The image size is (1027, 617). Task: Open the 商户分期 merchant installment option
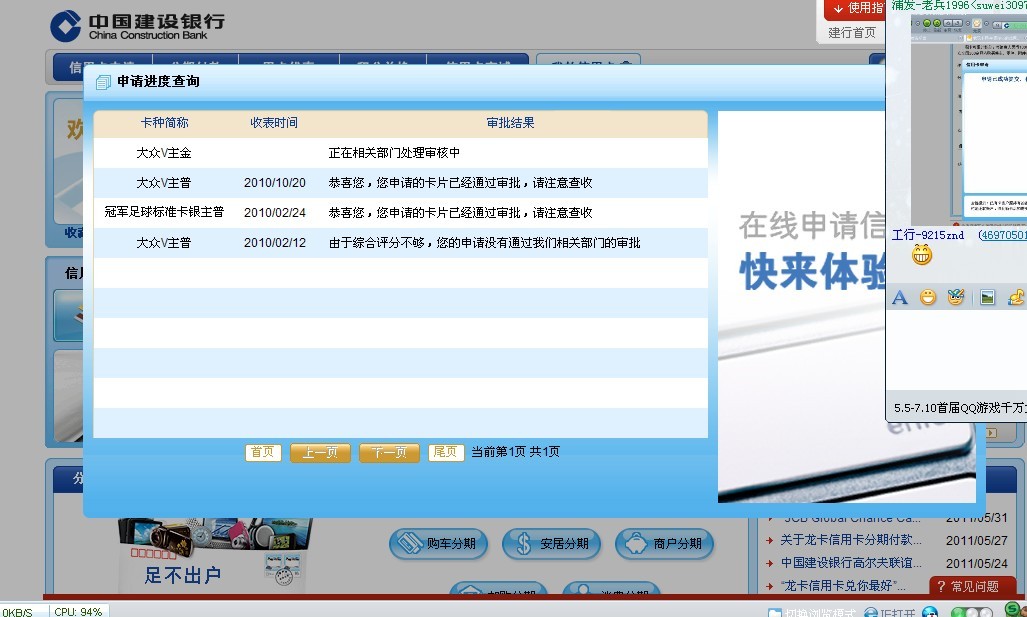click(x=664, y=544)
